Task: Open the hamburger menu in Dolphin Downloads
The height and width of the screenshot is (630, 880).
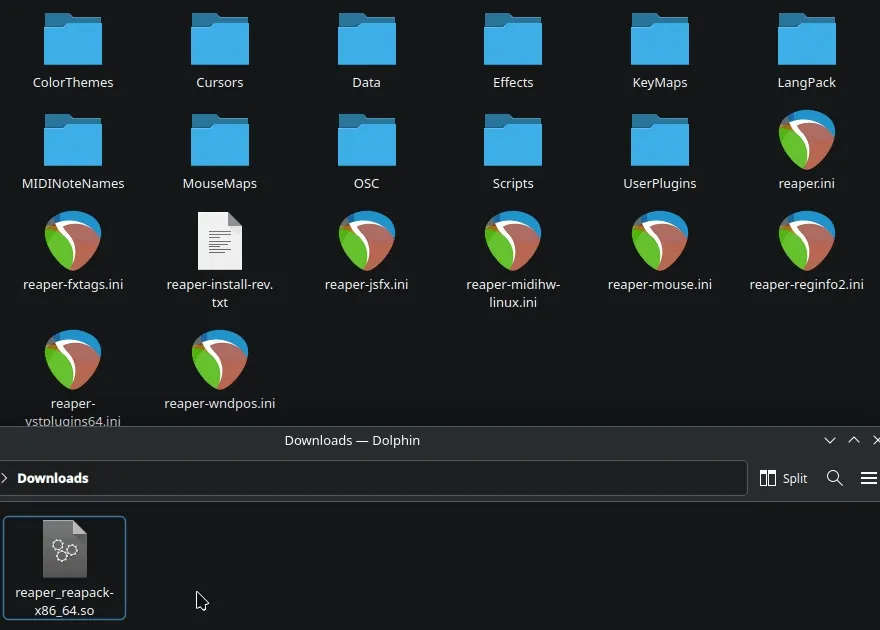Action: [x=869, y=478]
